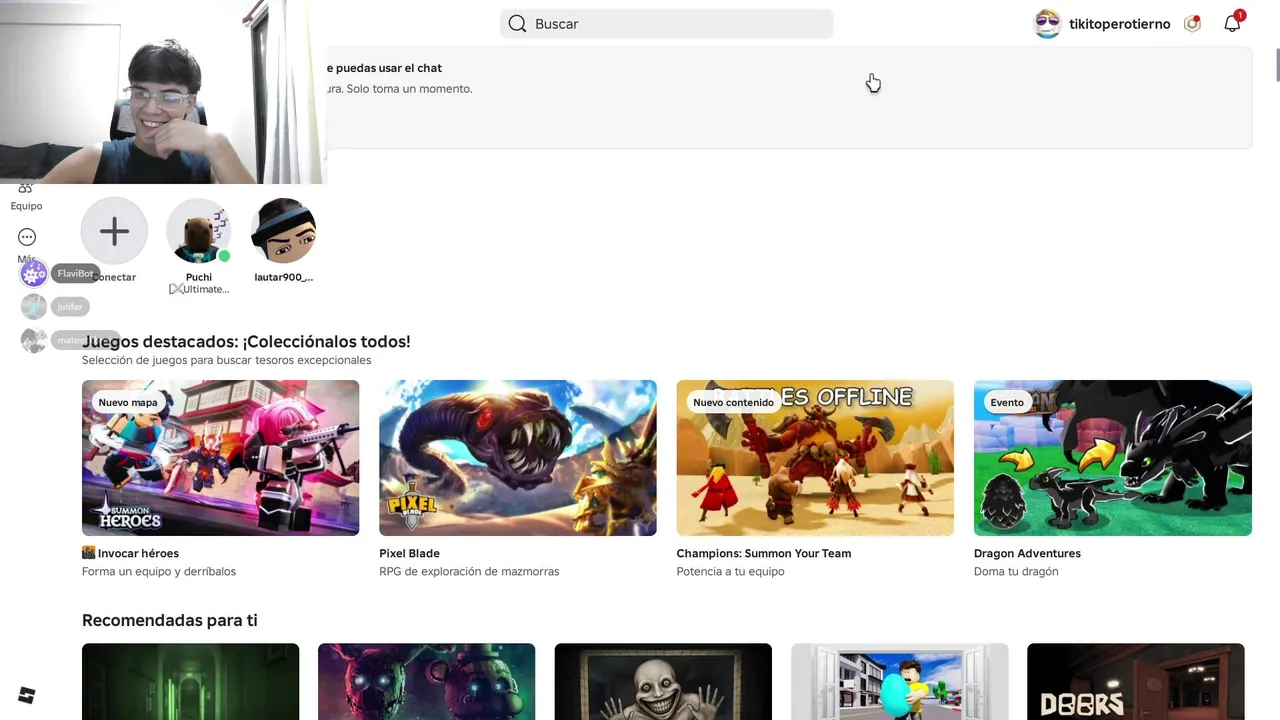This screenshot has width=1280, height=720.
Task: Click the Recomendadas para ti heading
Action: pos(170,620)
